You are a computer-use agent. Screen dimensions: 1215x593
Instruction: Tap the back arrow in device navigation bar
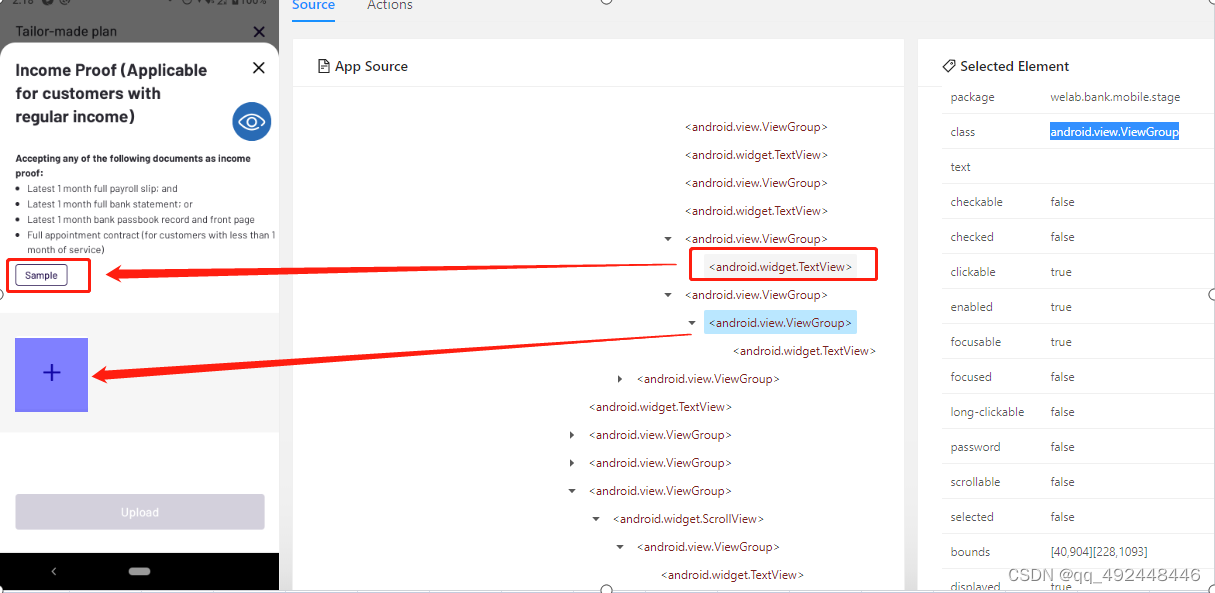click(x=53, y=570)
